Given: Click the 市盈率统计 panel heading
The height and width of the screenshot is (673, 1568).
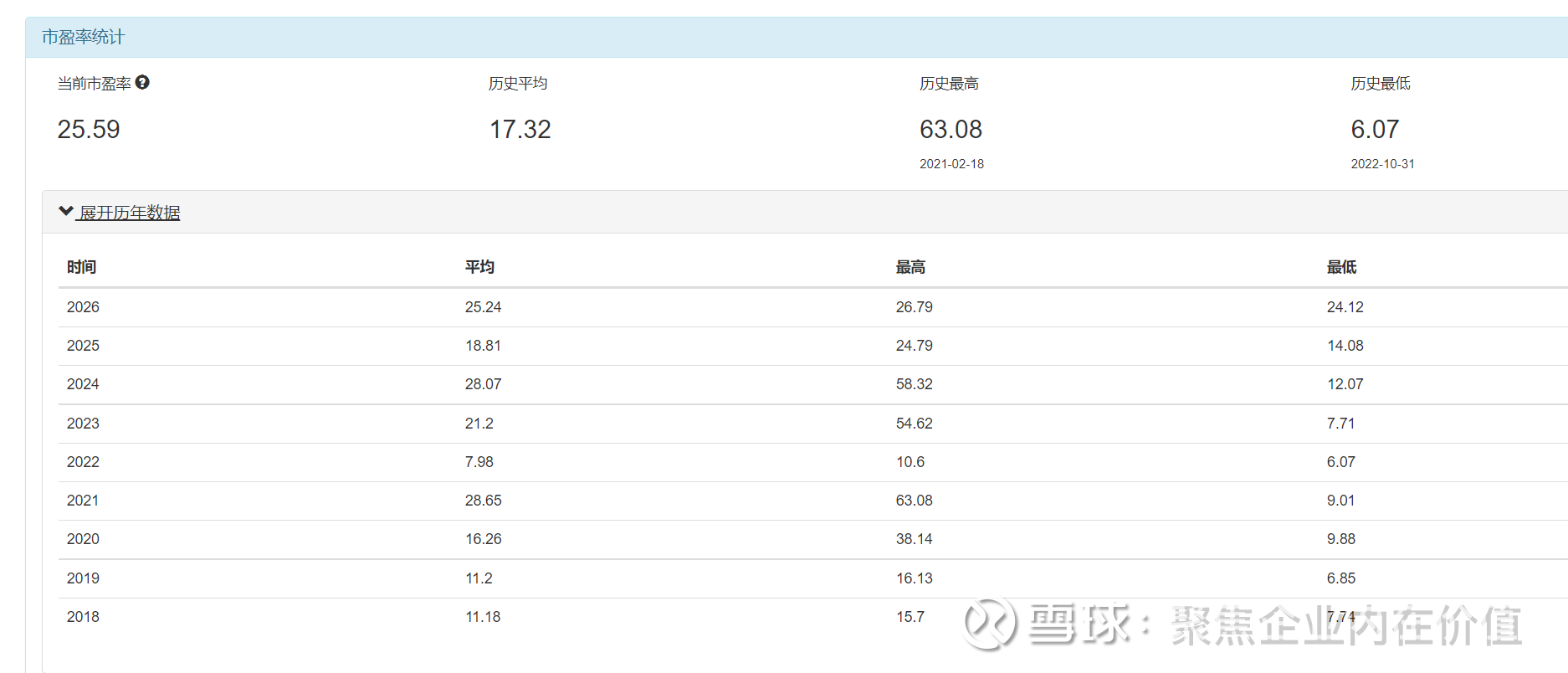Looking at the screenshot, I should [83, 37].
